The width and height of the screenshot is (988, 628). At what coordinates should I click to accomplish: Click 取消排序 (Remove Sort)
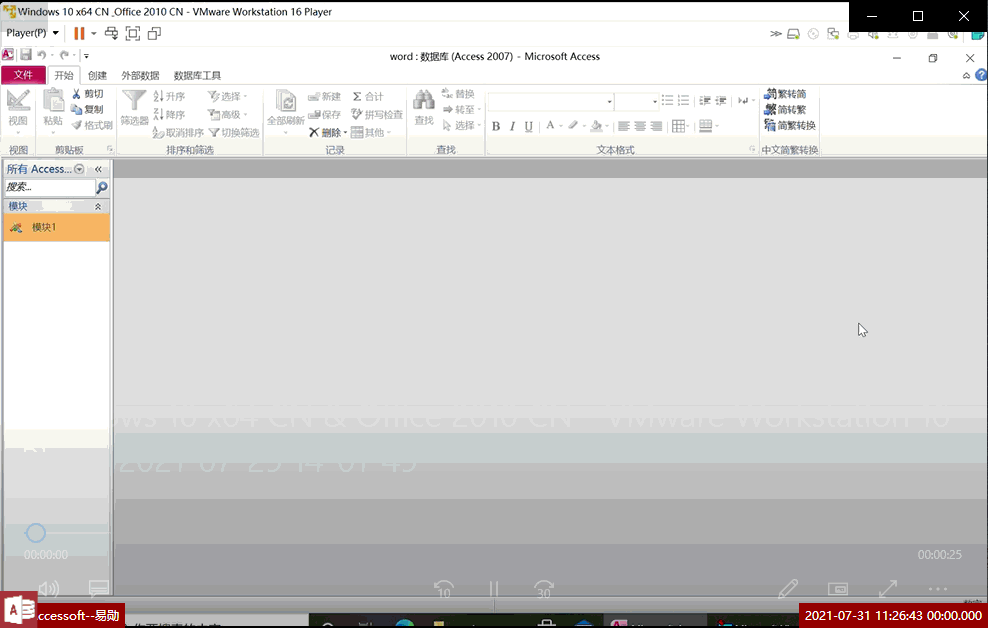(x=178, y=132)
